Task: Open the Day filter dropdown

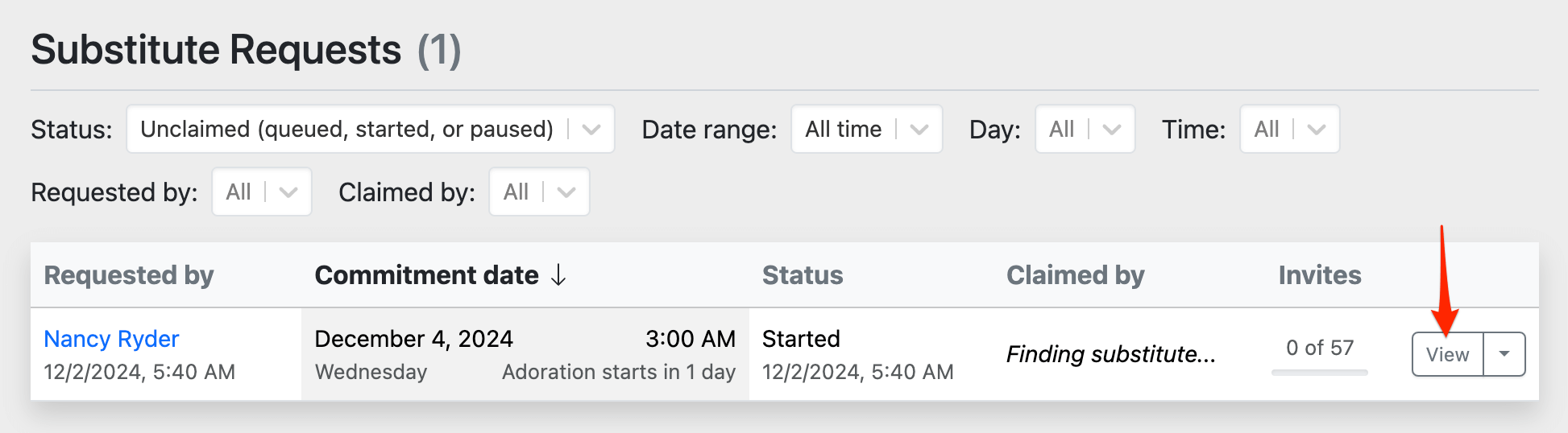Action: click(1085, 130)
